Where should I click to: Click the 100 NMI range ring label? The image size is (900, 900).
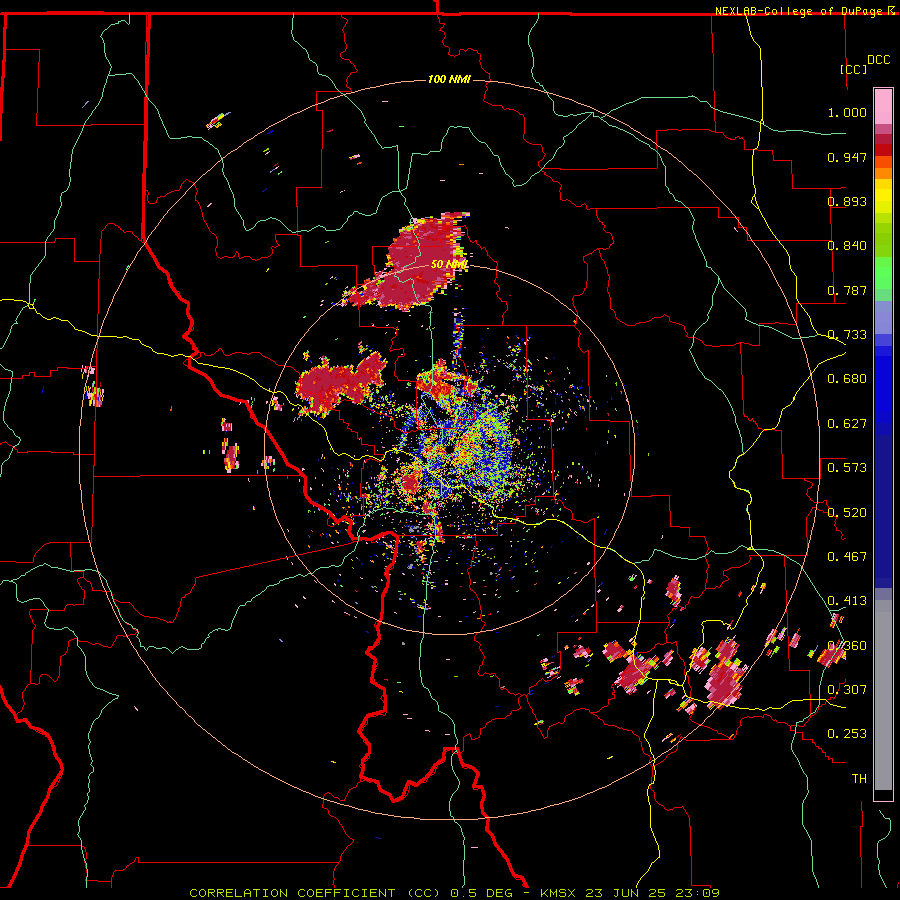449,79
